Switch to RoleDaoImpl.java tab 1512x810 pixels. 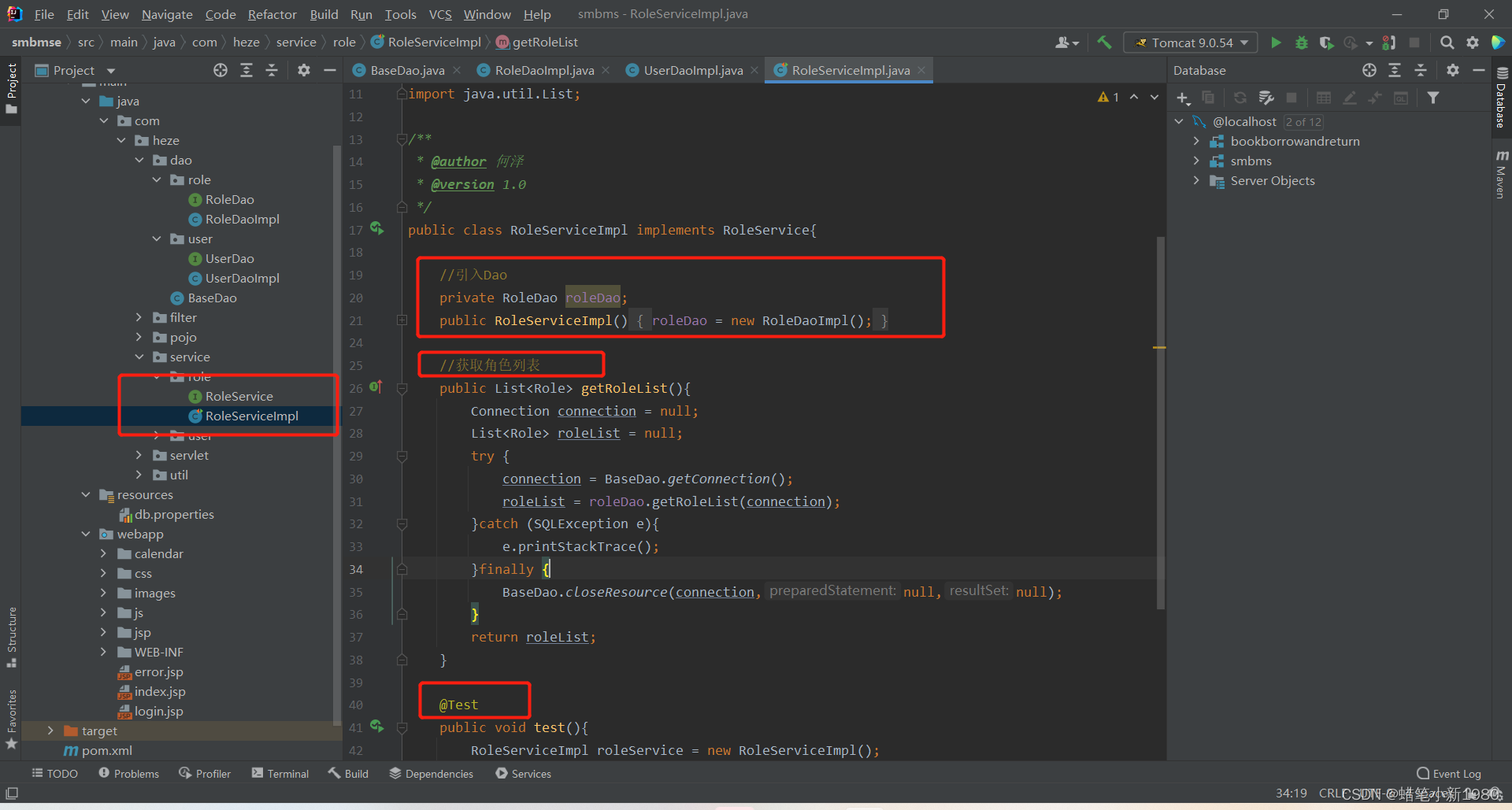click(x=543, y=70)
